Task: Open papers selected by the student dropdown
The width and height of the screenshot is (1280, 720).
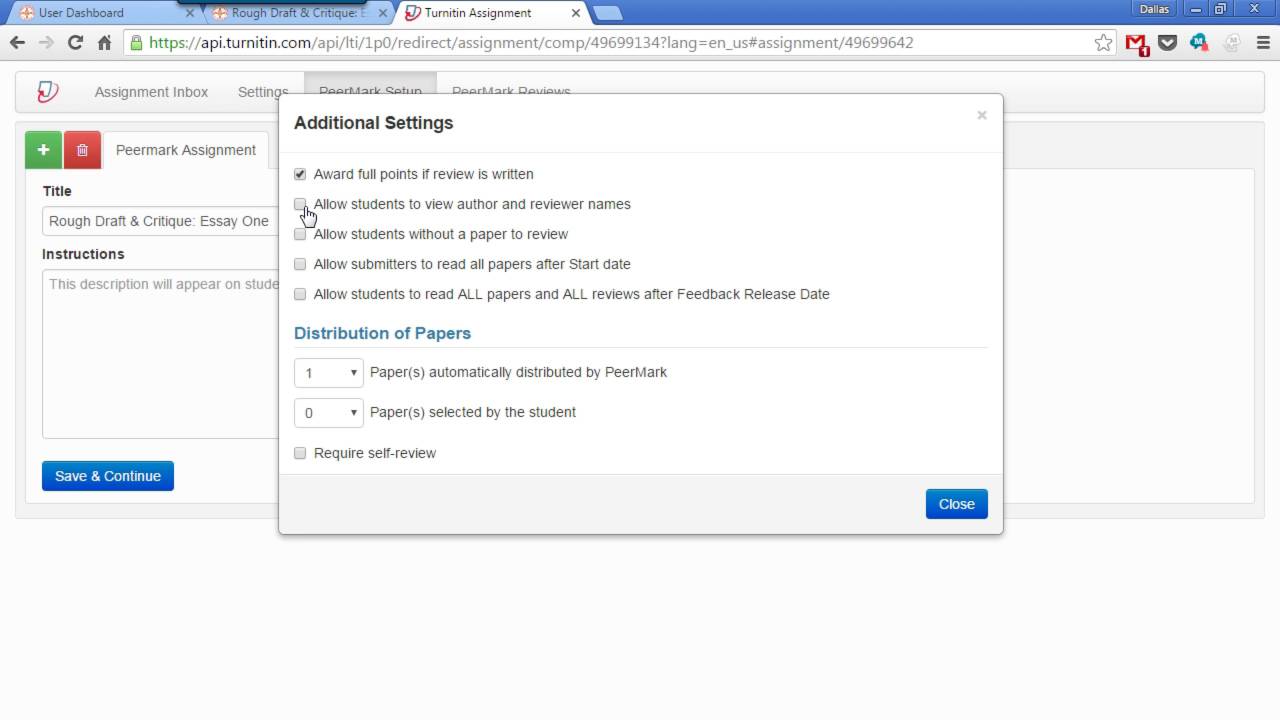Action: [328, 413]
